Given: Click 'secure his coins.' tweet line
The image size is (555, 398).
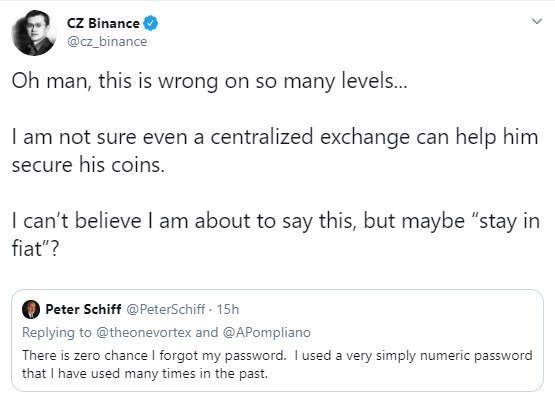Looking at the screenshot, I should (88, 165).
